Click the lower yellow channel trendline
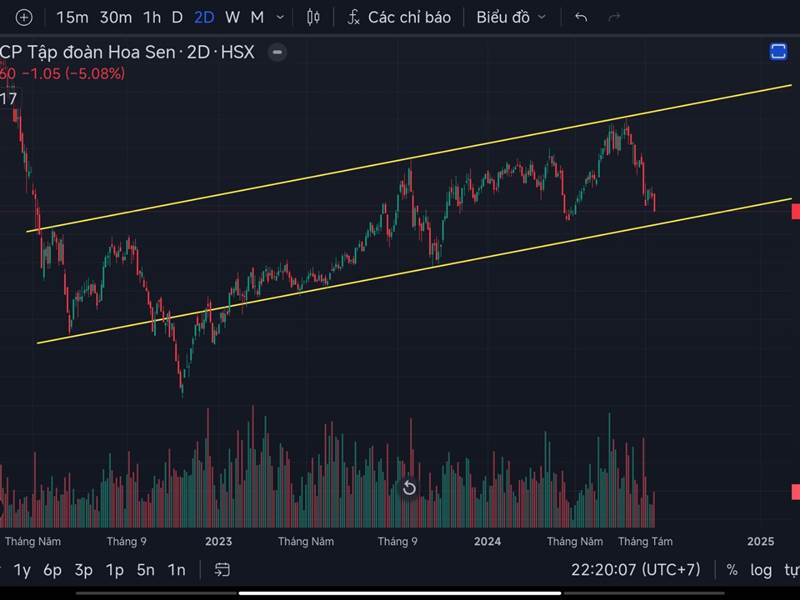This screenshot has height=600, width=800. [x=413, y=271]
